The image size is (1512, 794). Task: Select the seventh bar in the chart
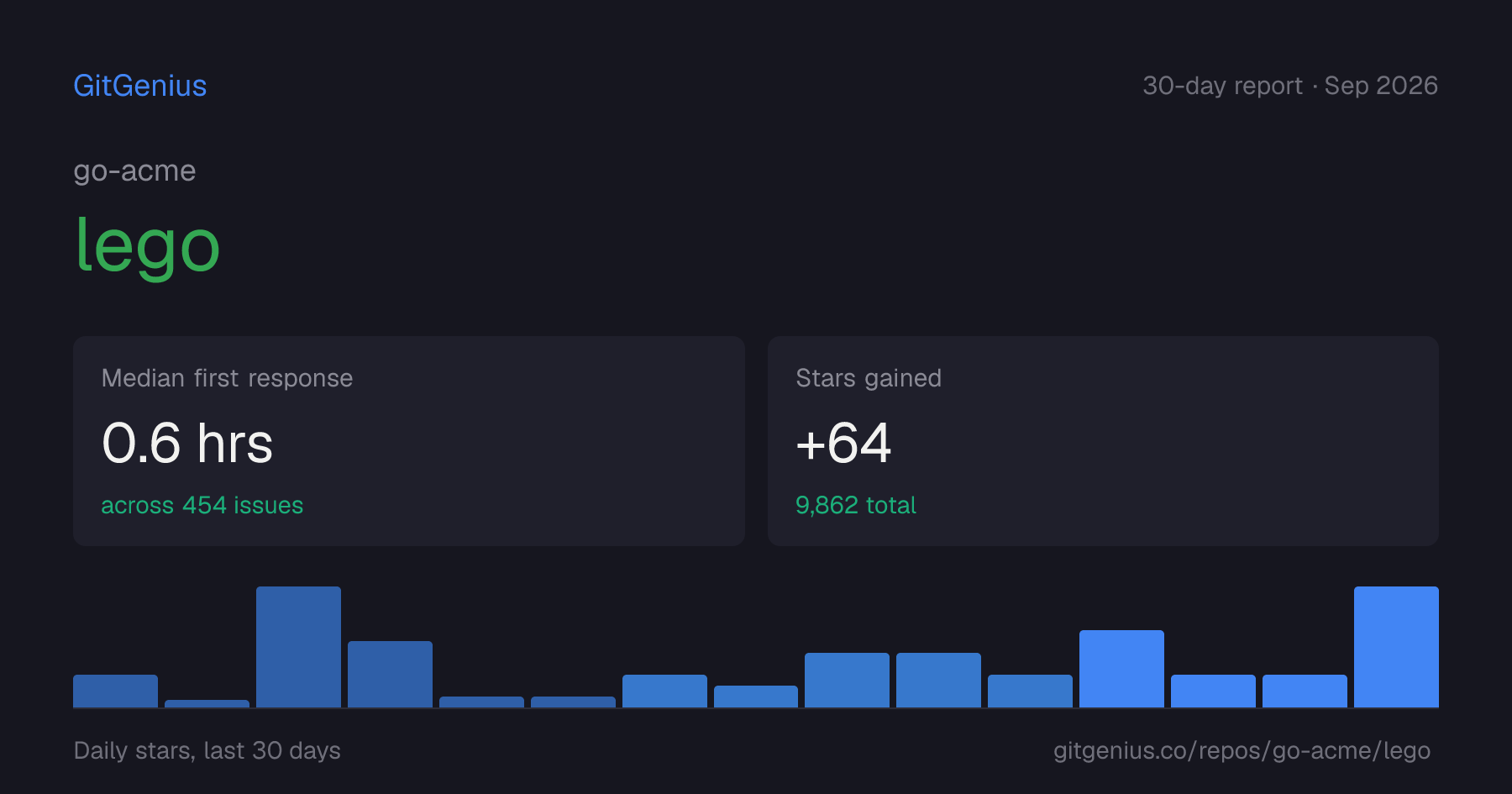664,691
